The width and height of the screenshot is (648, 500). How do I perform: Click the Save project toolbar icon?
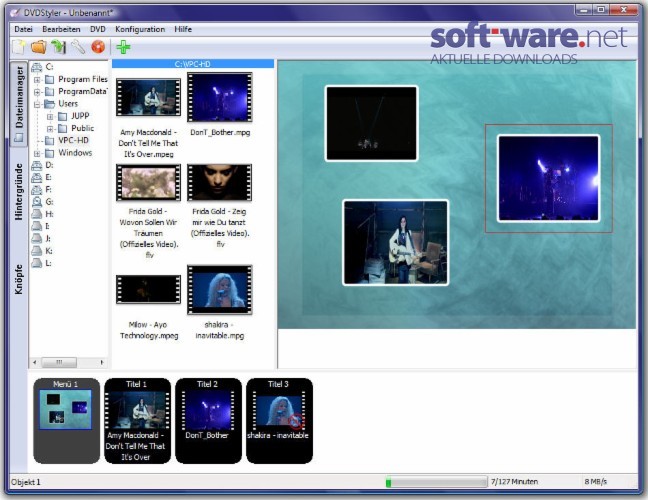click(x=58, y=47)
